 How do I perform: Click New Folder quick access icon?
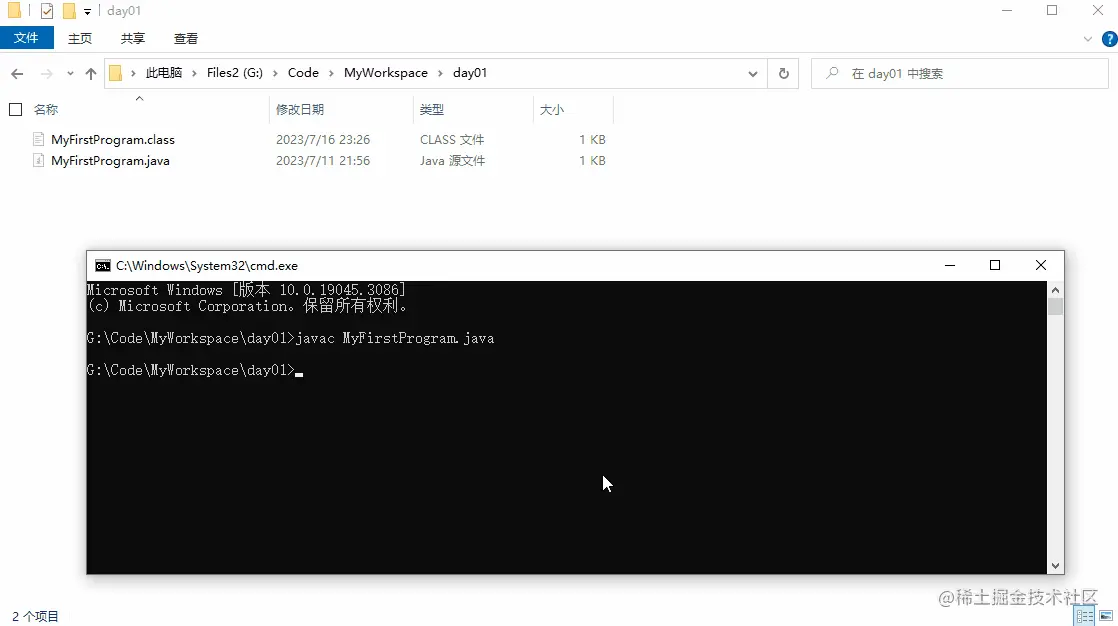click(x=69, y=11)
